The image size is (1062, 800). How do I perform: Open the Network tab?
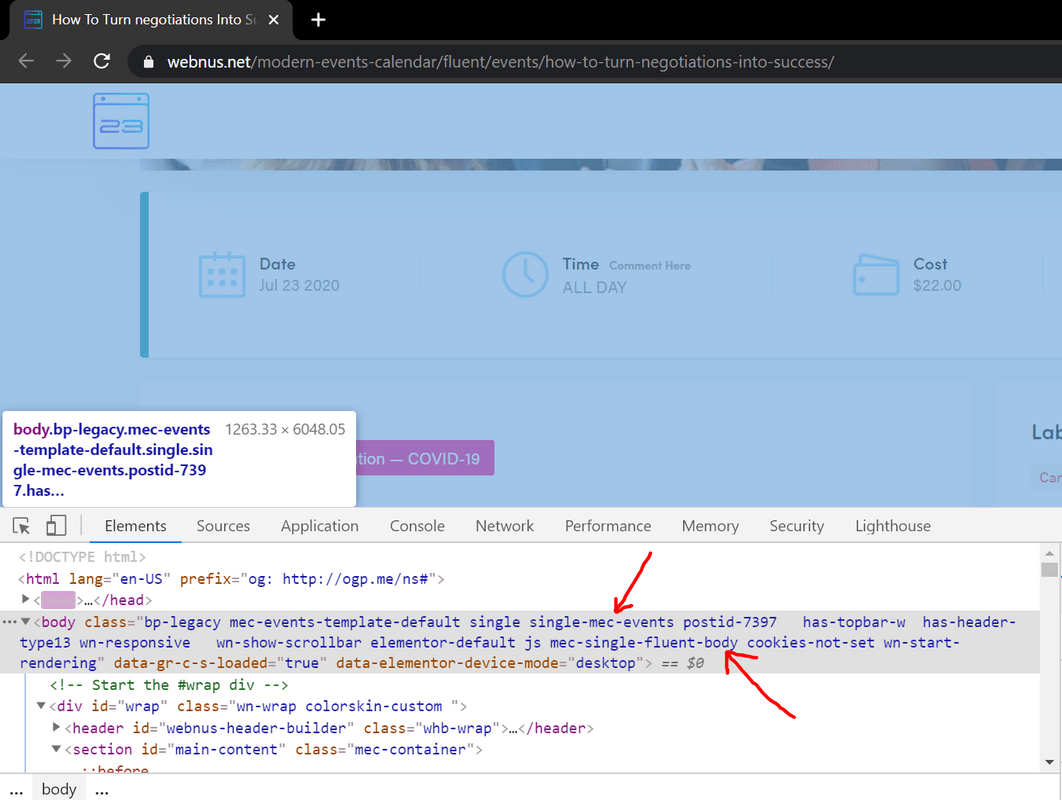(505, 526)
